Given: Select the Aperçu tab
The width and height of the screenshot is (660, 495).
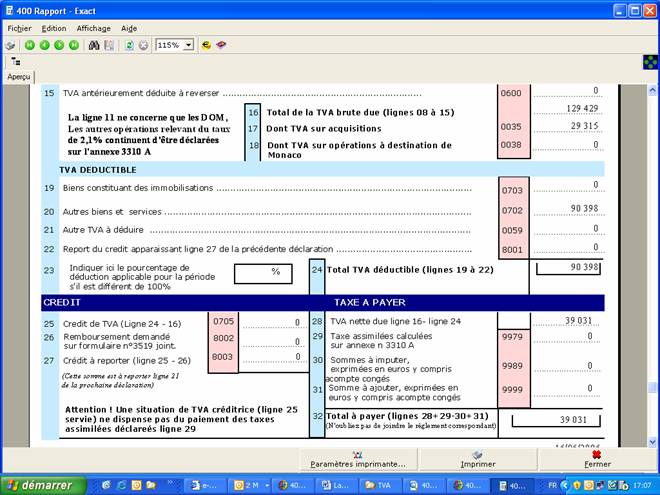Looking at the screenshot, I should click(x=18, y=77).
